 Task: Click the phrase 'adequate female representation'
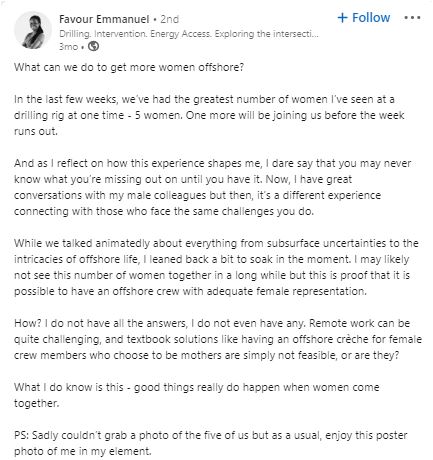(286, 291)
